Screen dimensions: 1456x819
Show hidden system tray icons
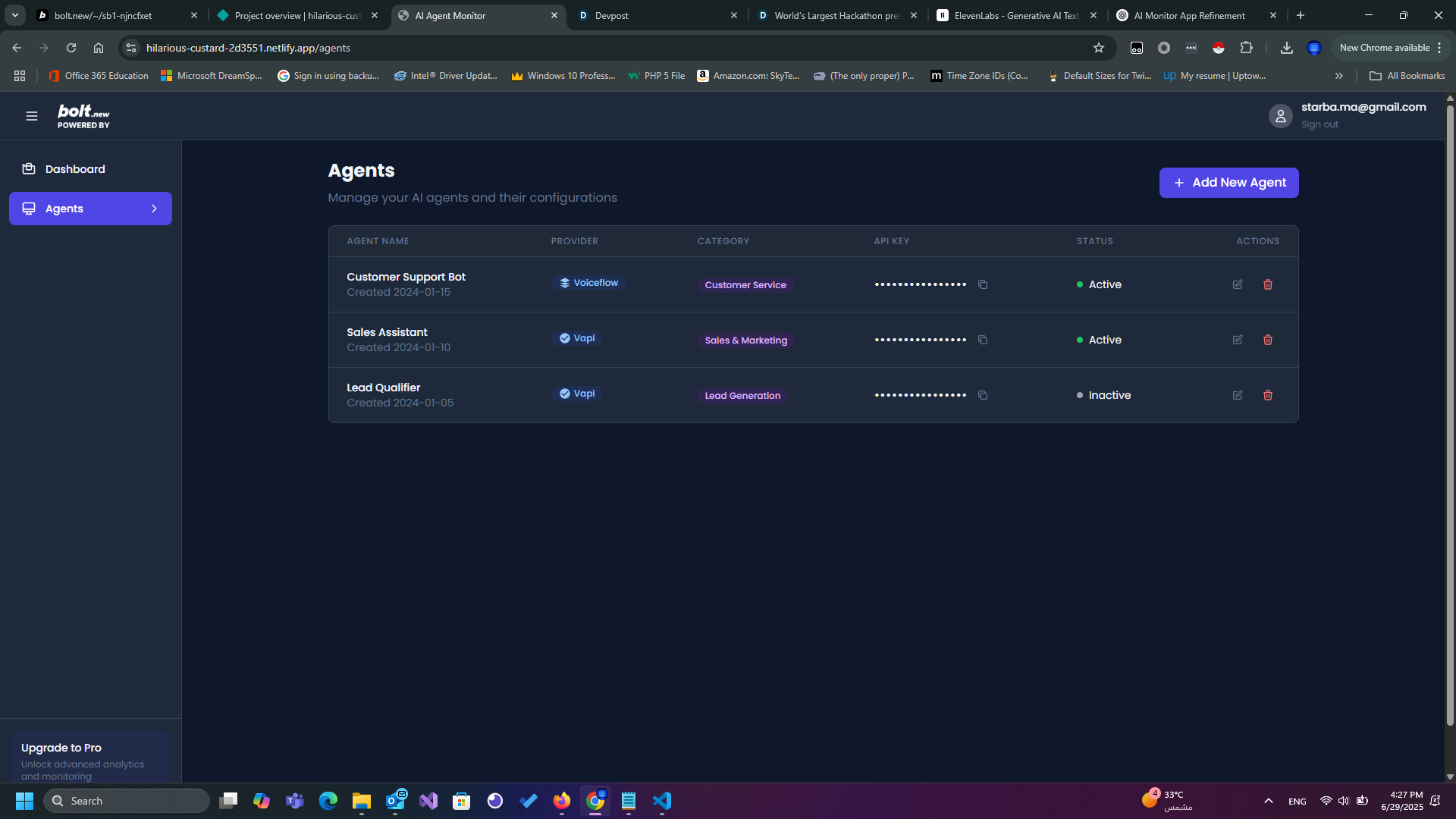(x=1268, y=801)
